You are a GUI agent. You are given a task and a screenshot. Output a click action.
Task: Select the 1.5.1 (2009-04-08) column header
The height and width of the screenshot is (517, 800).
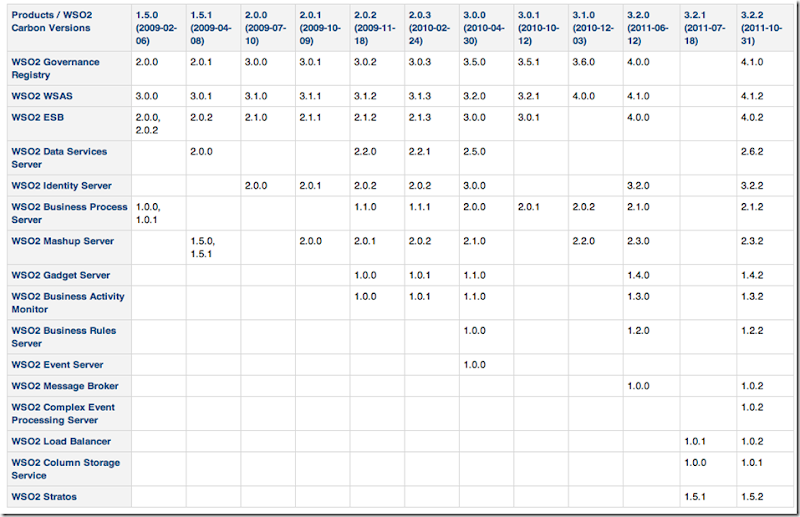(x=211, y=28)
